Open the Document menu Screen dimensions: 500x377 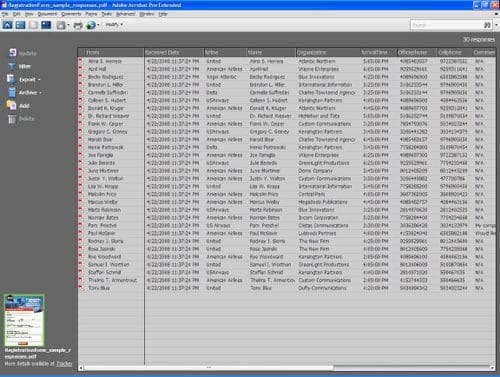coord(47,14)
